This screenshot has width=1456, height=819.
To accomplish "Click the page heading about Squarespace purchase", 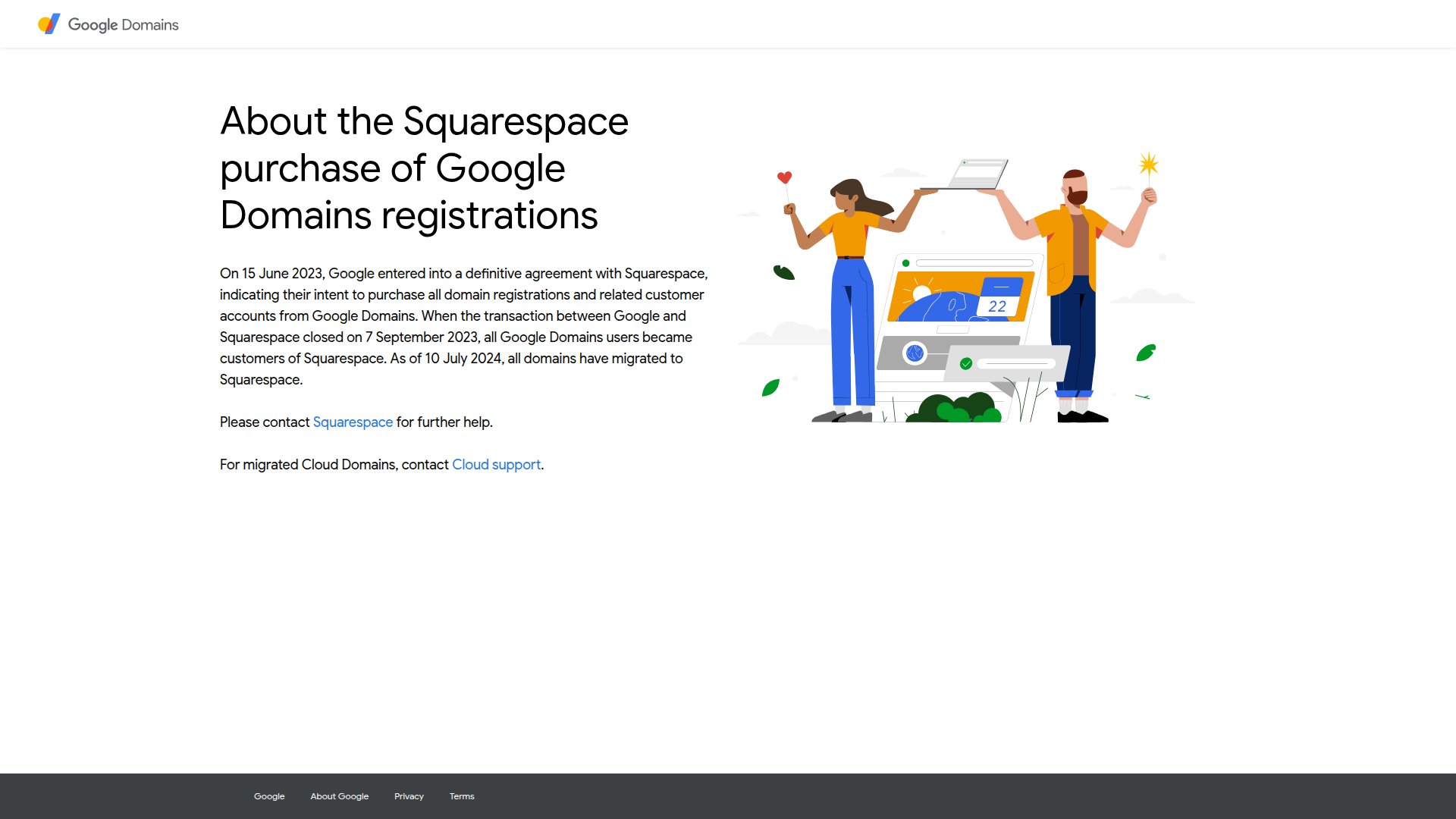I will [x=424, y=168].
